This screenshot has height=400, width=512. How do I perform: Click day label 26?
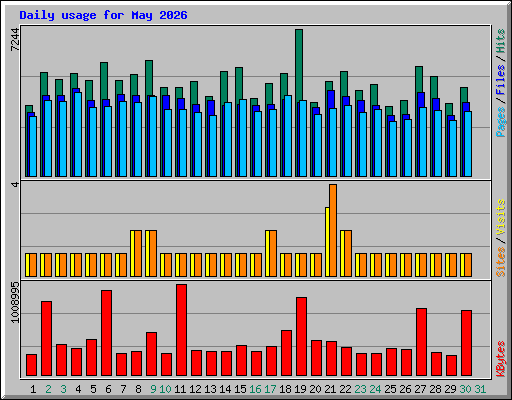coord(405,389)
